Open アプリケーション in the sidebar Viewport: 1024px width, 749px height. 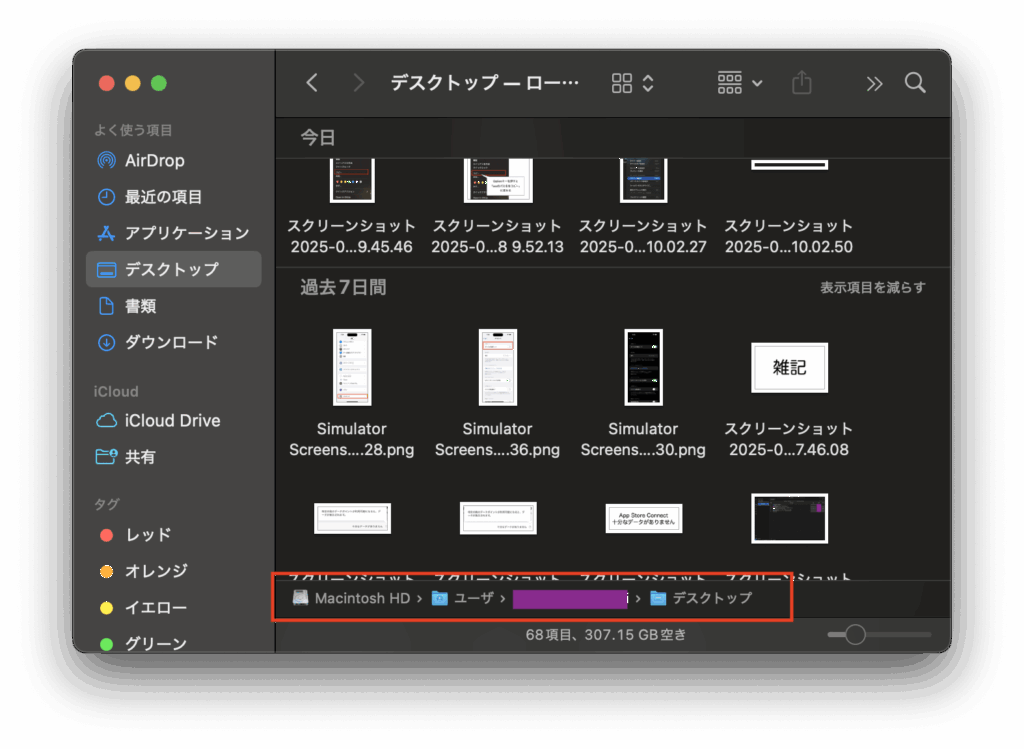pyautogui.click(x=173, y=233)
